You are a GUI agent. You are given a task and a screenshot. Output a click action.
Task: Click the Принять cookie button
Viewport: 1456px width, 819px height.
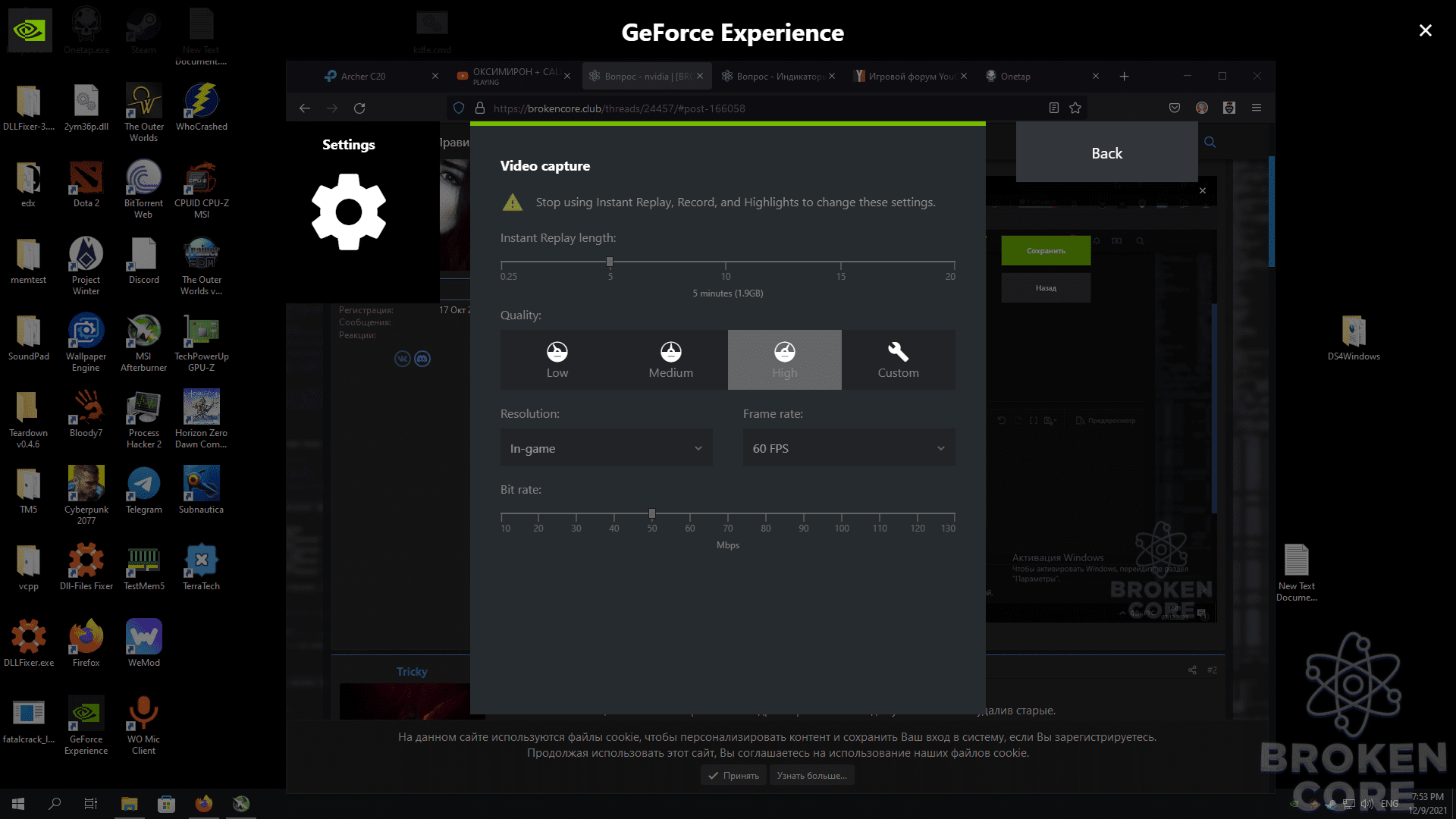coord(733,776)
